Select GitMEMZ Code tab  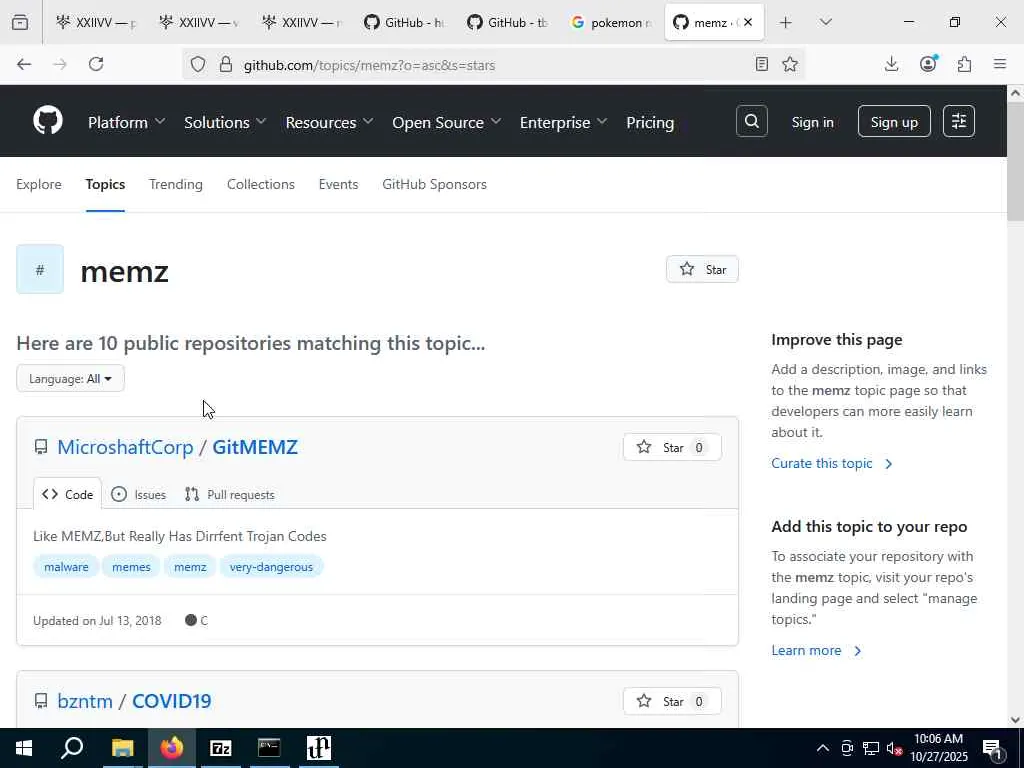(68, 494)
